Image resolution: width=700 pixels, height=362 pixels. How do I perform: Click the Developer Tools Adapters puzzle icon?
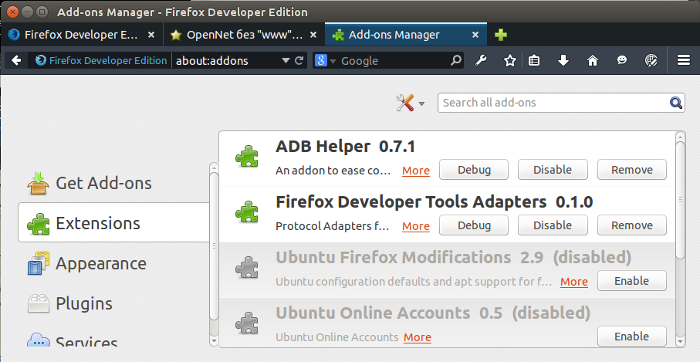click(246, 212)
